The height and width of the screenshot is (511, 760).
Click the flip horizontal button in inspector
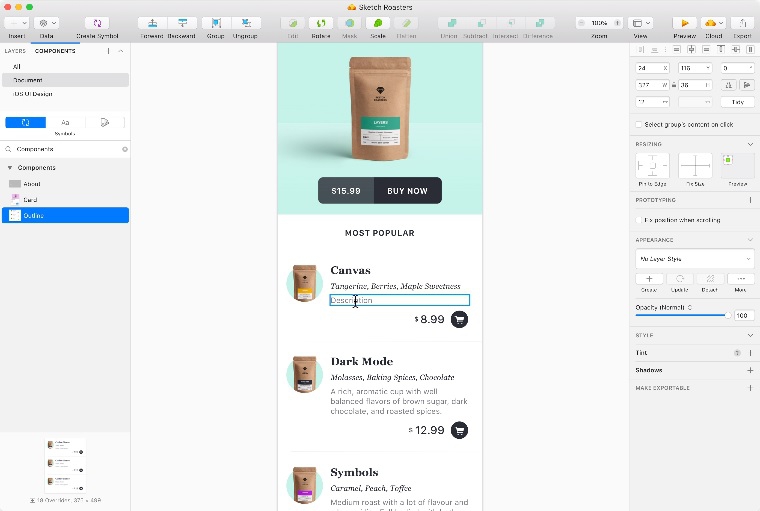(728, 85)
